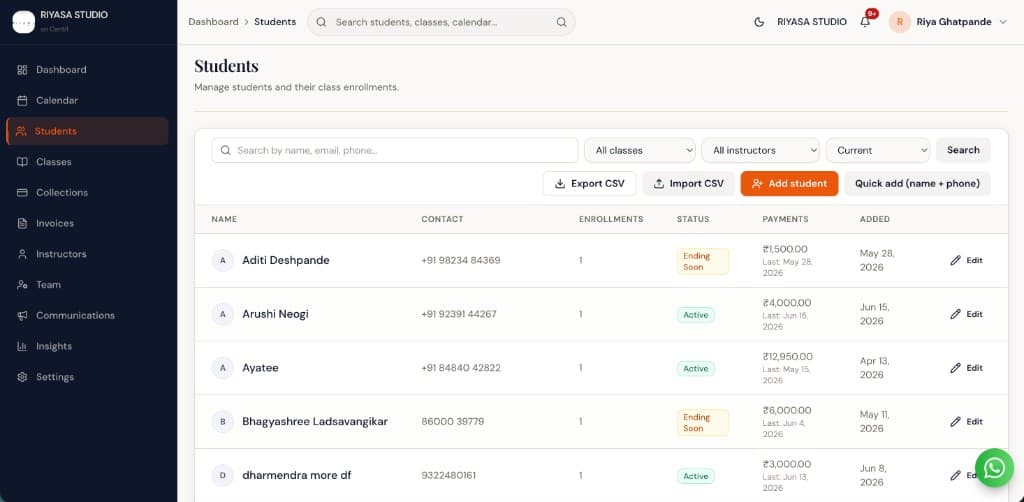Click the Export CSV button
The height and width of the screenshot is (502, 1024).
(x=590, y=183)
